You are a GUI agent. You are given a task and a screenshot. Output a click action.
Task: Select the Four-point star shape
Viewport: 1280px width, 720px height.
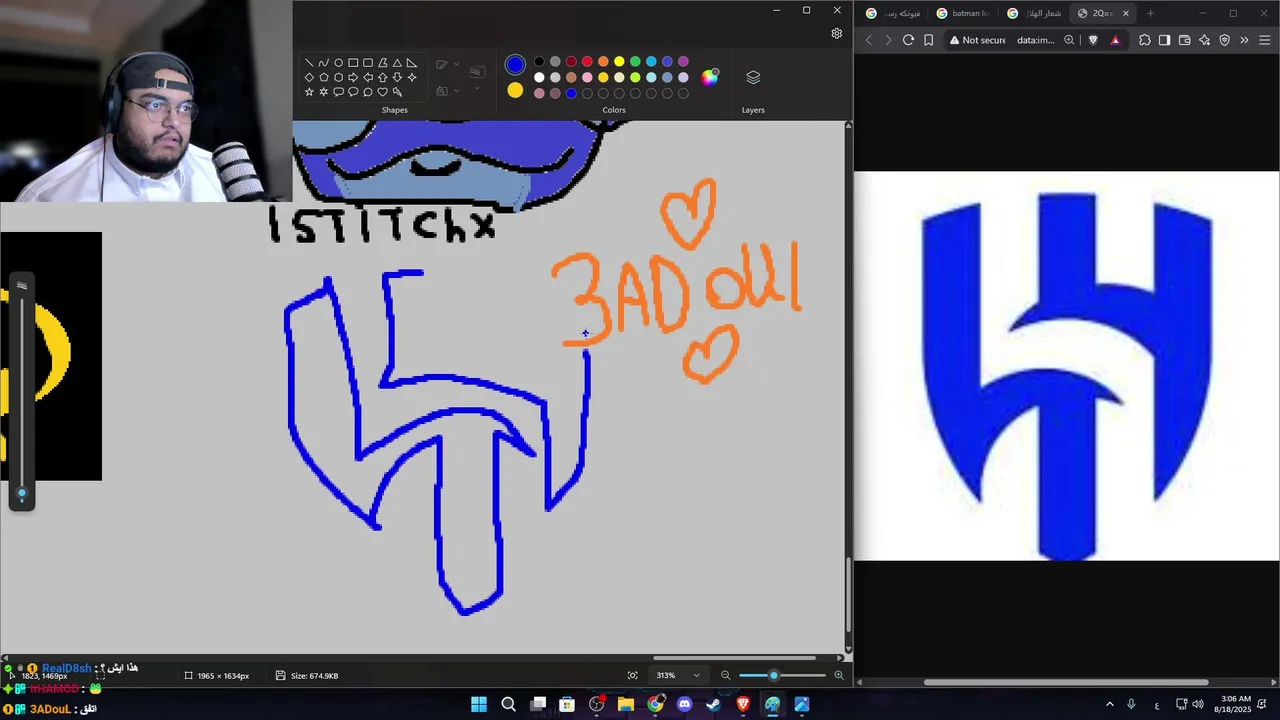[x=412, y=77]
